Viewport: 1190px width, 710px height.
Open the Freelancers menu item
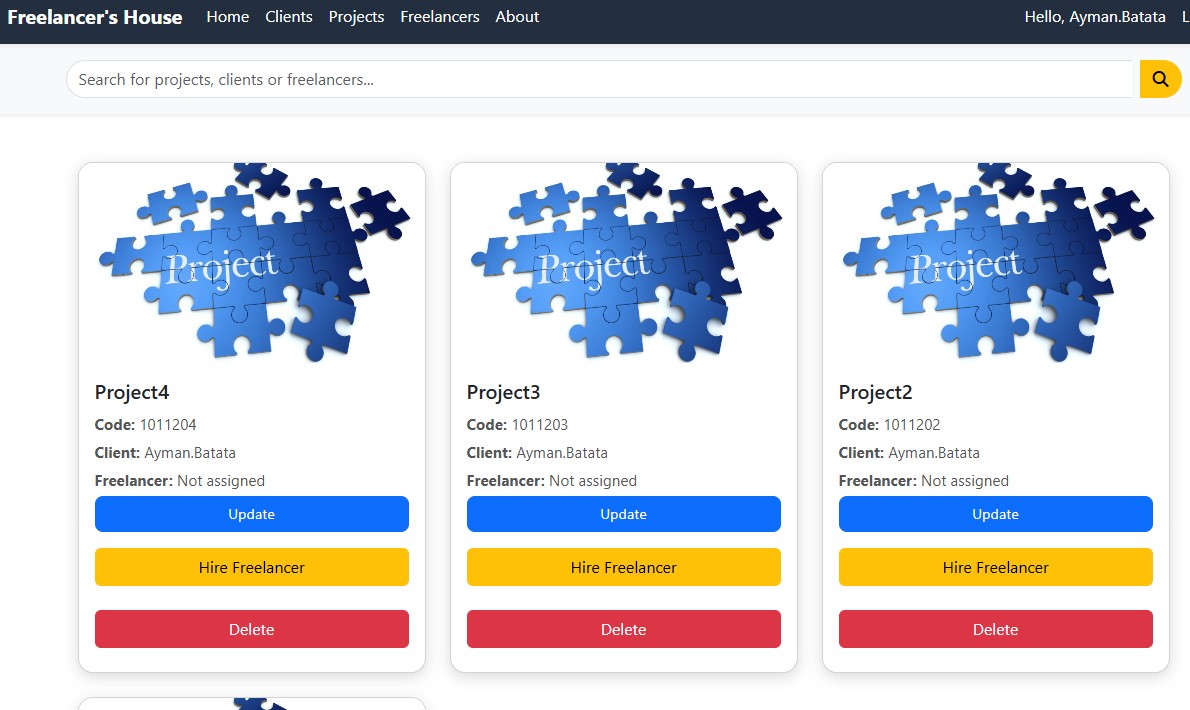coord(439,17)
